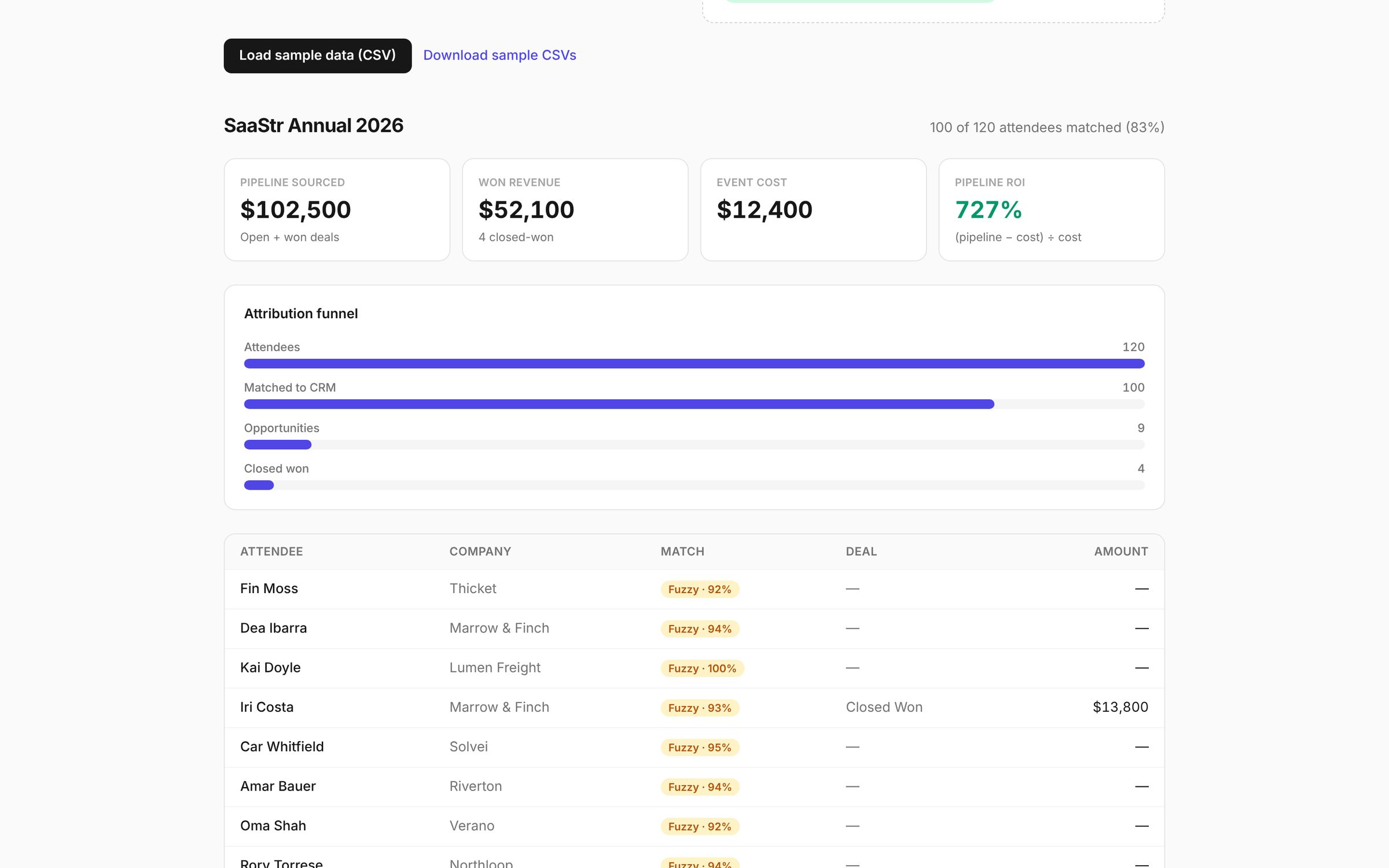1389x868 pixels.
Task: Click the SaaStr Annual 2026 heading
Action: tap(314, 126)
